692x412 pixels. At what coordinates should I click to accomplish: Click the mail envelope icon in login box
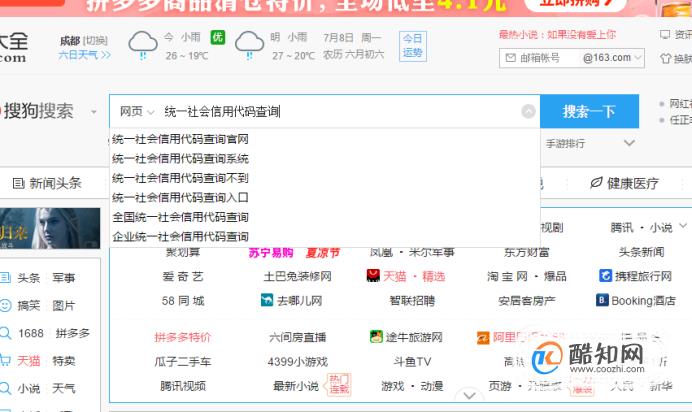tap(511, 58)
